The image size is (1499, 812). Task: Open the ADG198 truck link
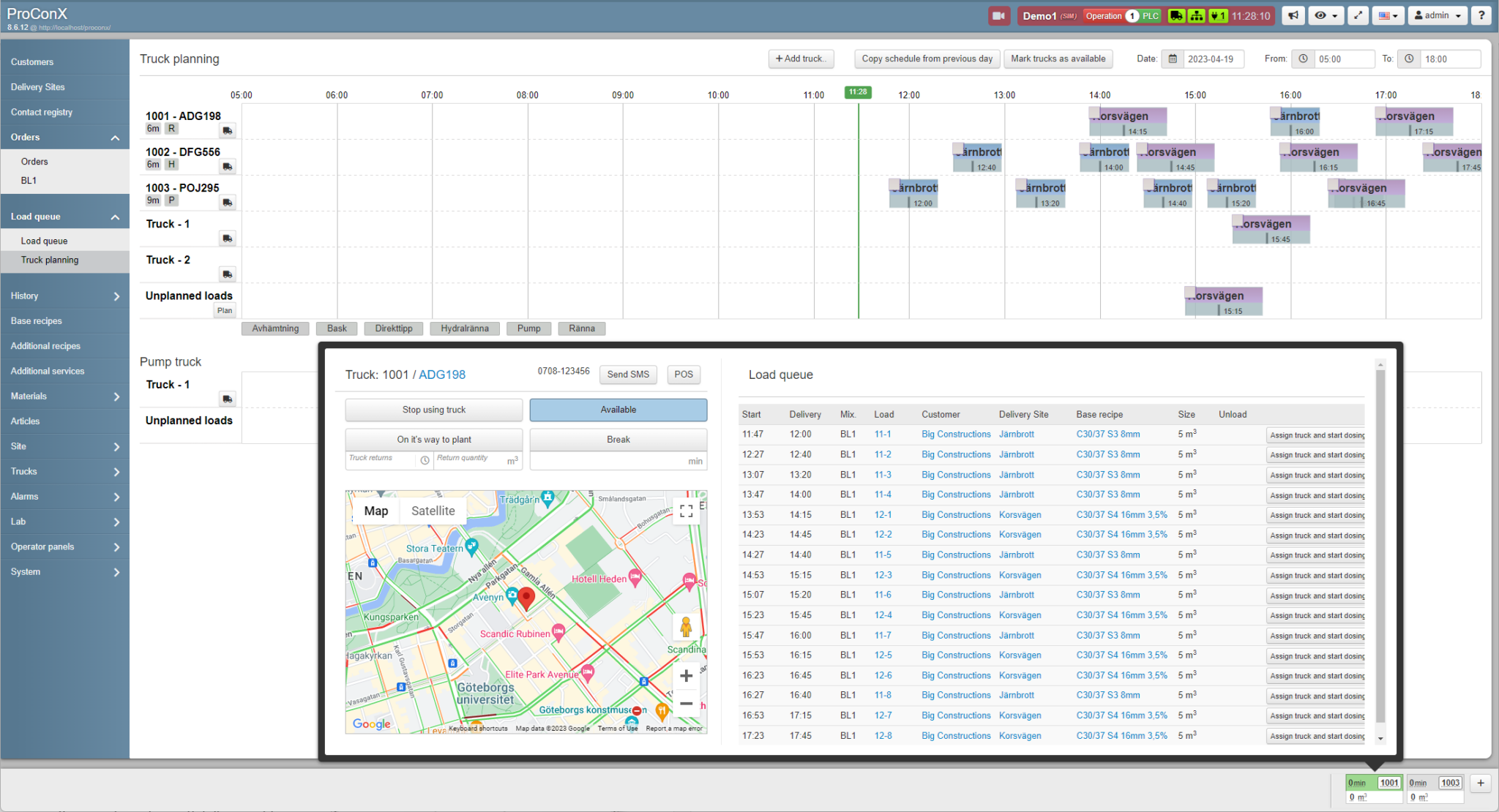click(x=442, y=374)
